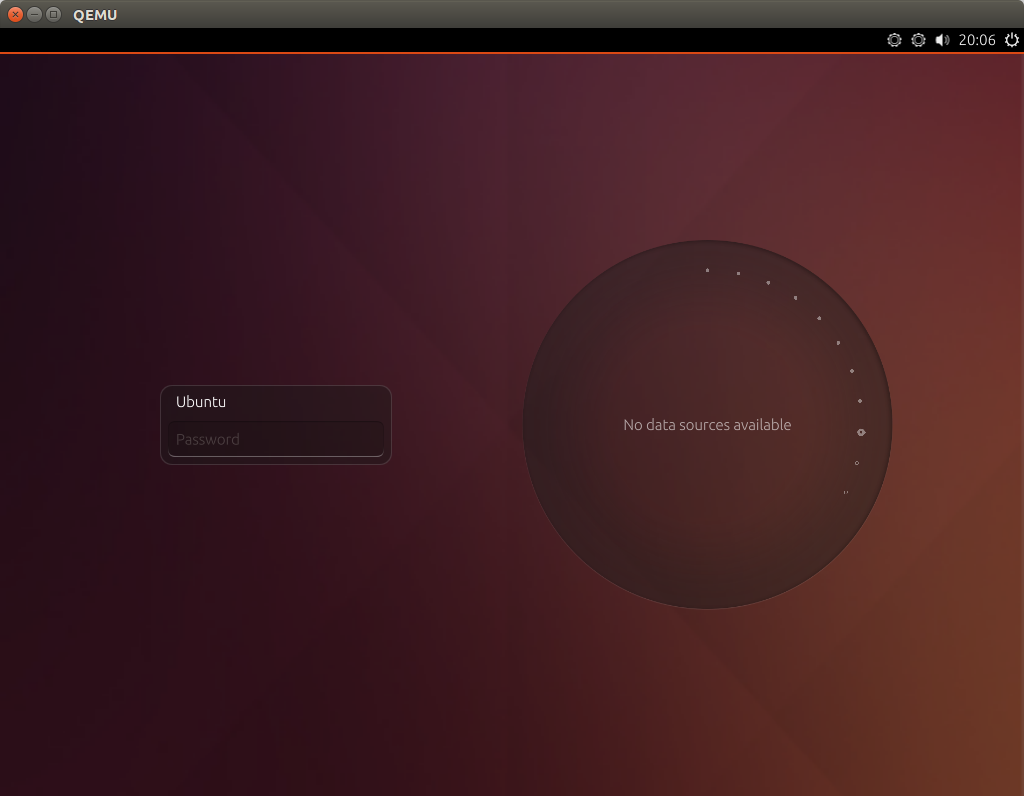Click the gear indicator beside the speaker icon
The image size is (1024, 796).
pyautogui.click(x=918, y=40)
